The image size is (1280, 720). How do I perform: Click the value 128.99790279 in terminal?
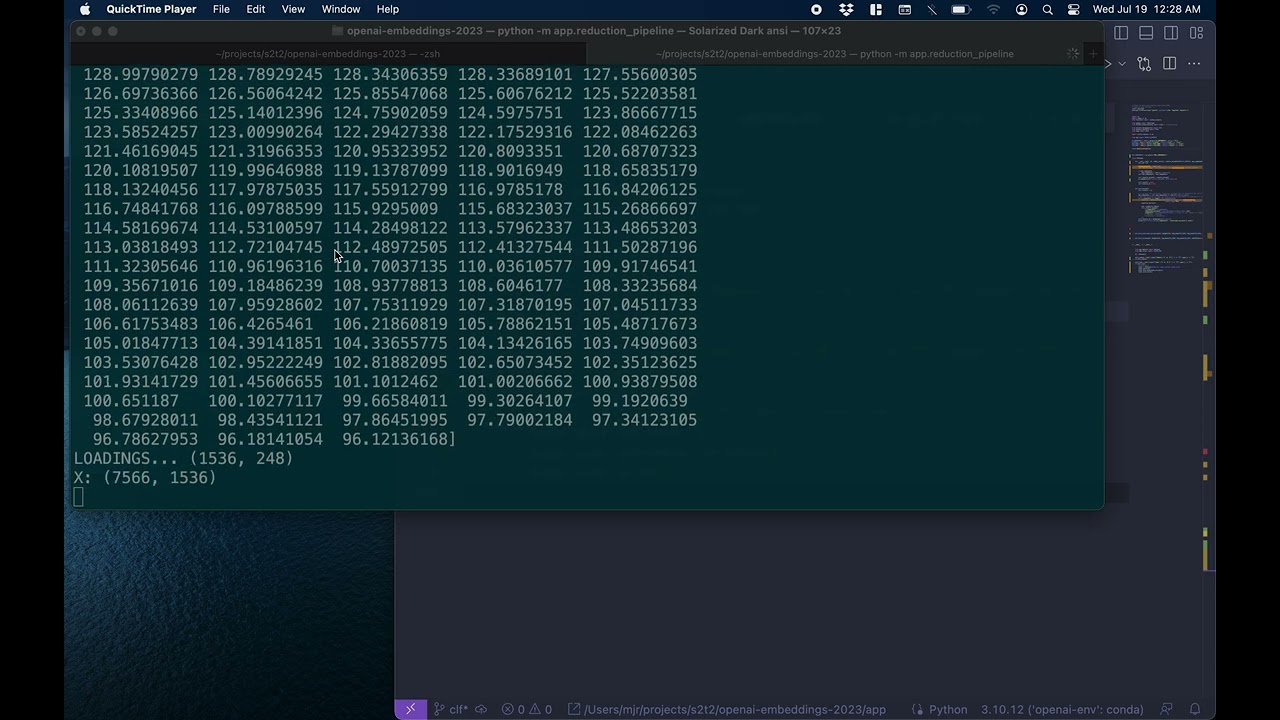141,75
